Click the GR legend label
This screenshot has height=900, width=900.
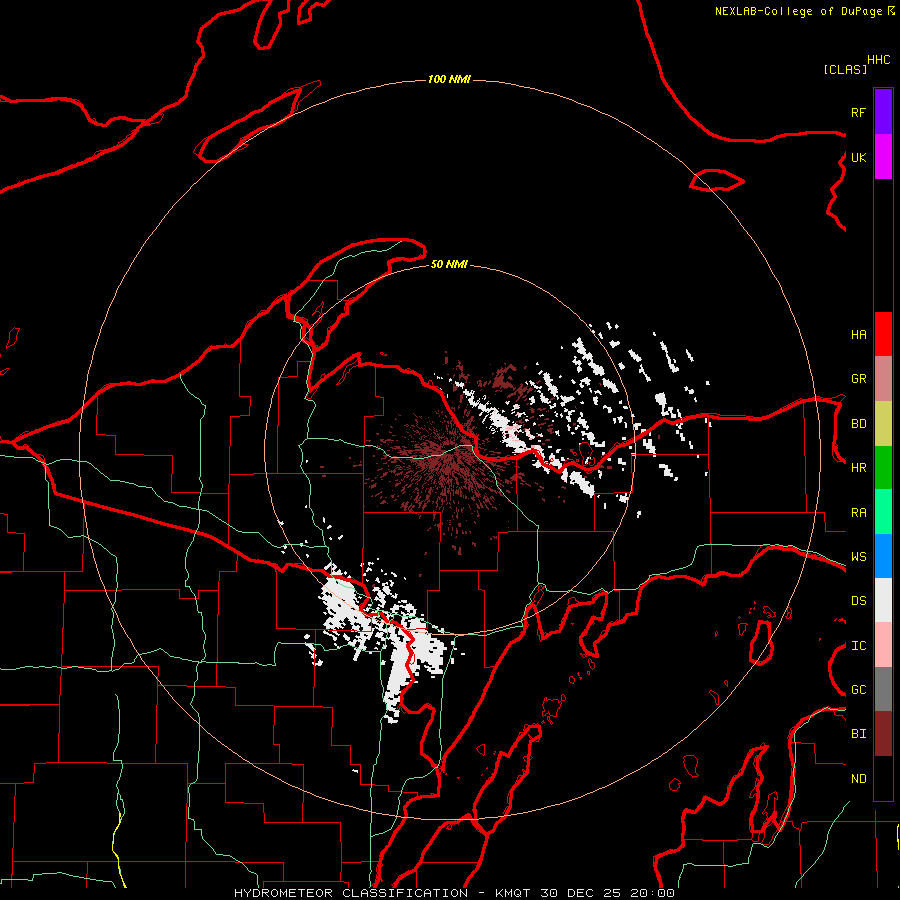click(858, 379)
